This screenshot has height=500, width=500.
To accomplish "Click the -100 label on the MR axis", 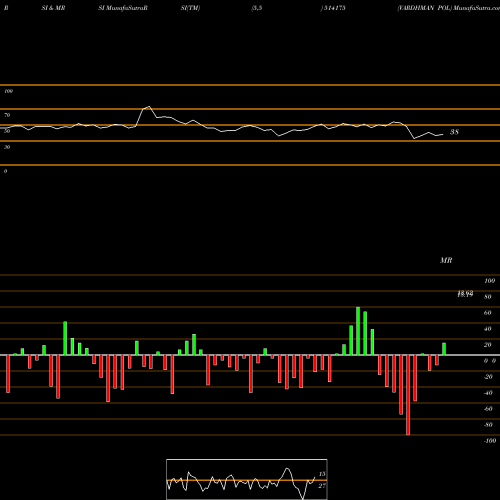I will point(490,441).
